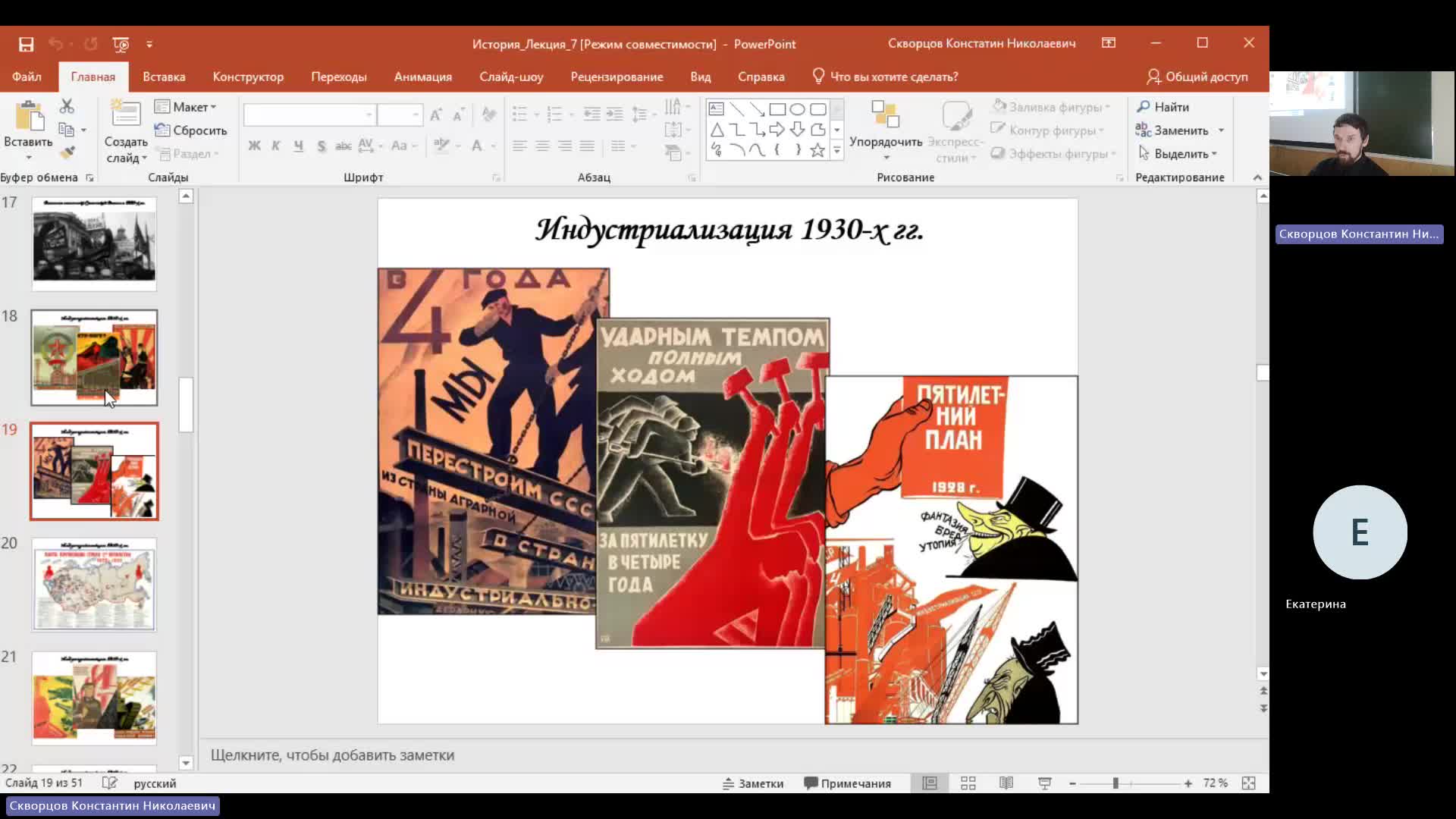Screen dimensions: 1456x819
Task: Click the zoom slider handle
Action: click(x=1116, y=783)
